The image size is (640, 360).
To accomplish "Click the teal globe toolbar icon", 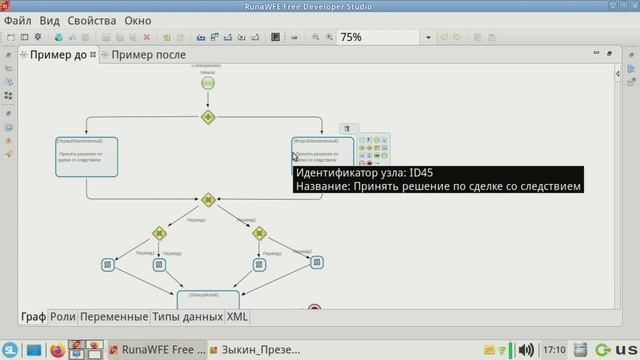I will point(59,37).
